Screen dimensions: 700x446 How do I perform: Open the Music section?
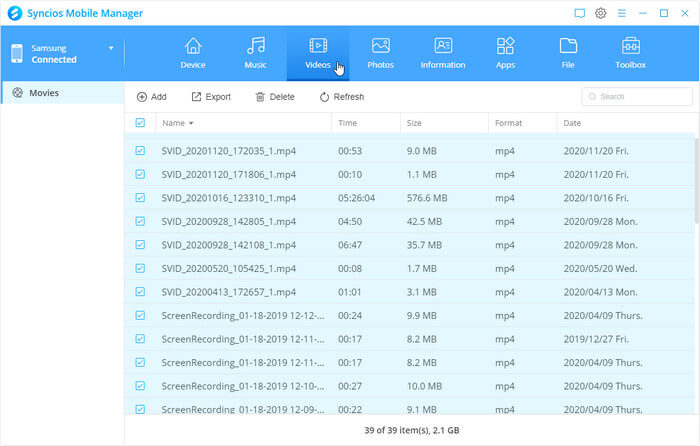(x=255, y=53)
